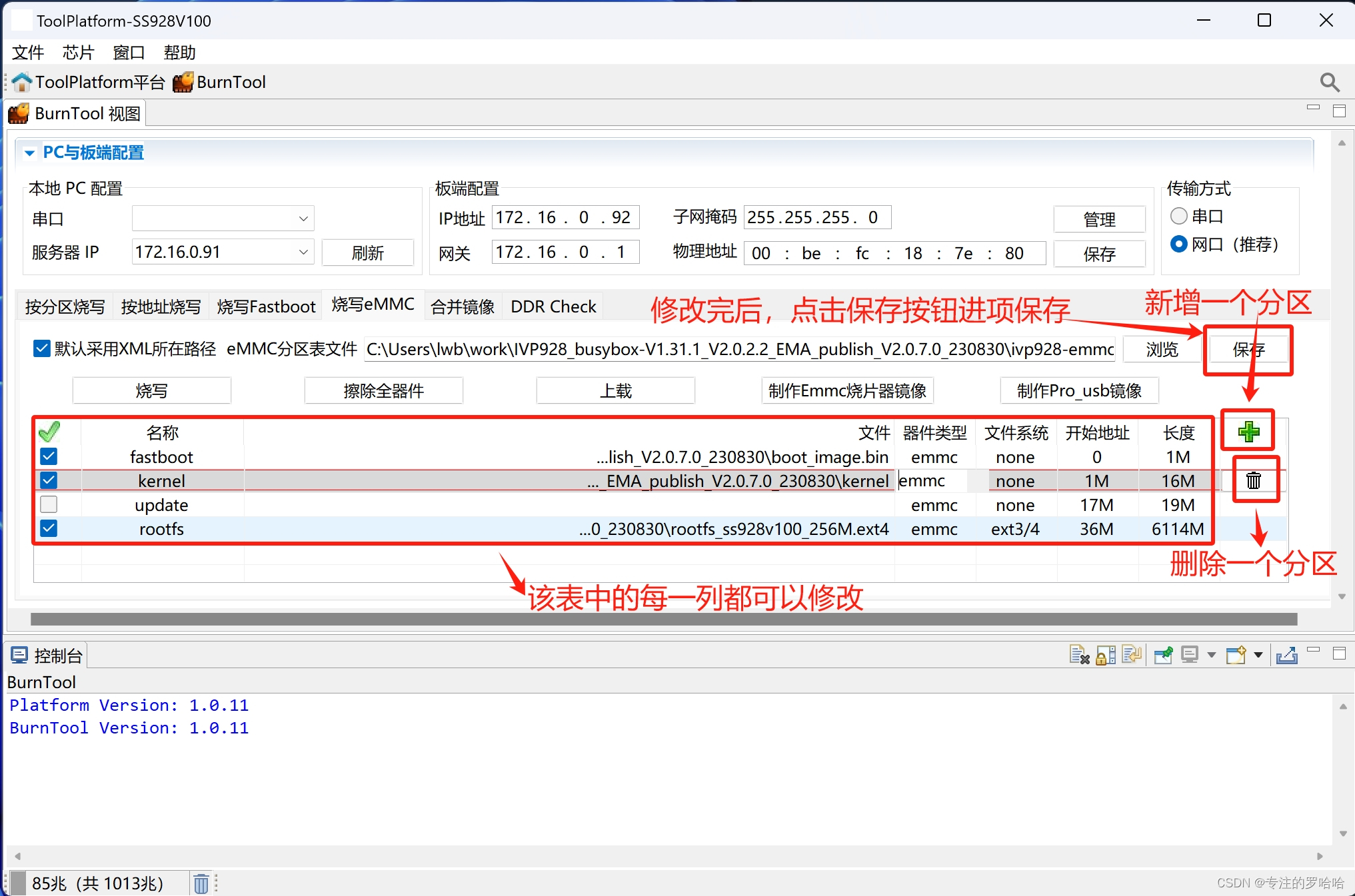Click the 控制台 console tab icon
The image size is (1355, 896).
tap(19, 656)
